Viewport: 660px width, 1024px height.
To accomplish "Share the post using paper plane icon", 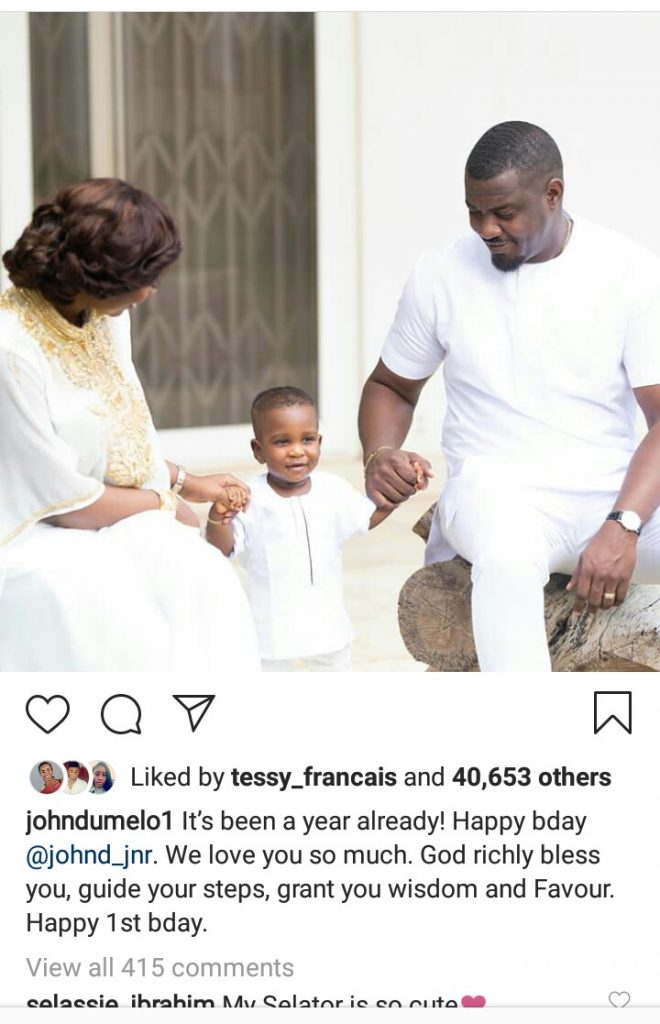I will coord(193,712).
